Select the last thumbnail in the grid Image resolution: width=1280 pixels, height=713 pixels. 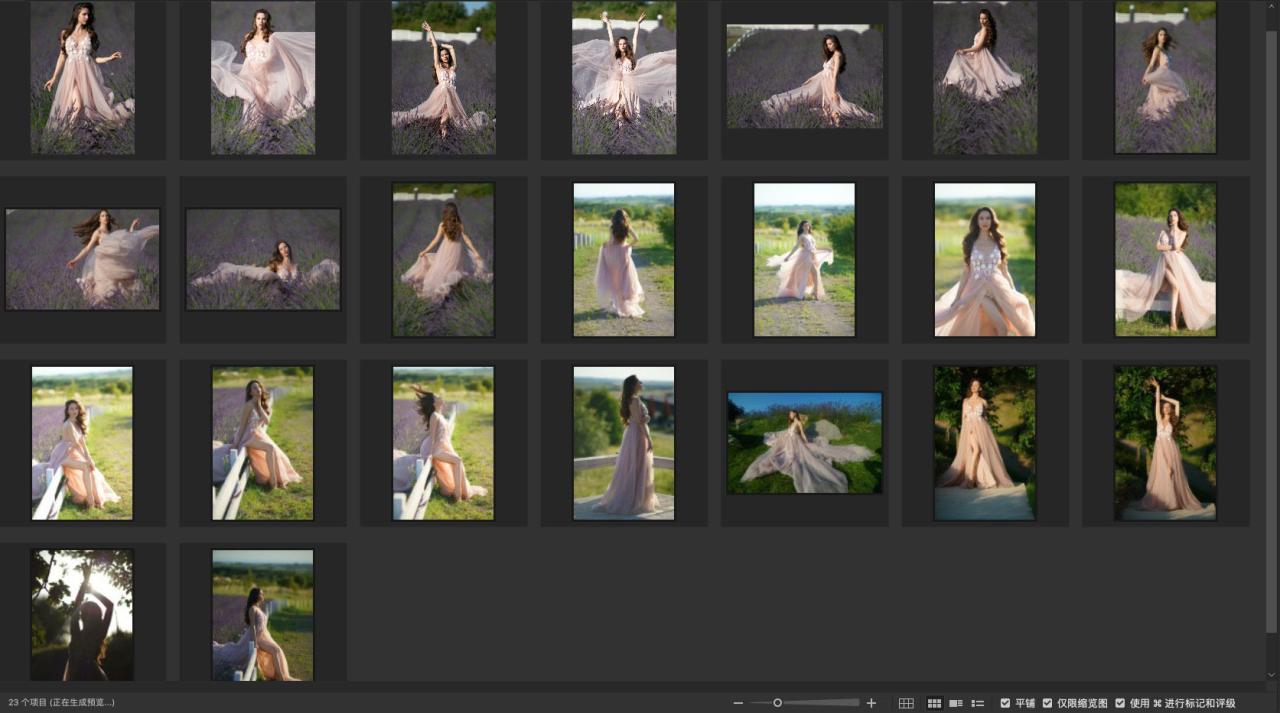[263, 615]
